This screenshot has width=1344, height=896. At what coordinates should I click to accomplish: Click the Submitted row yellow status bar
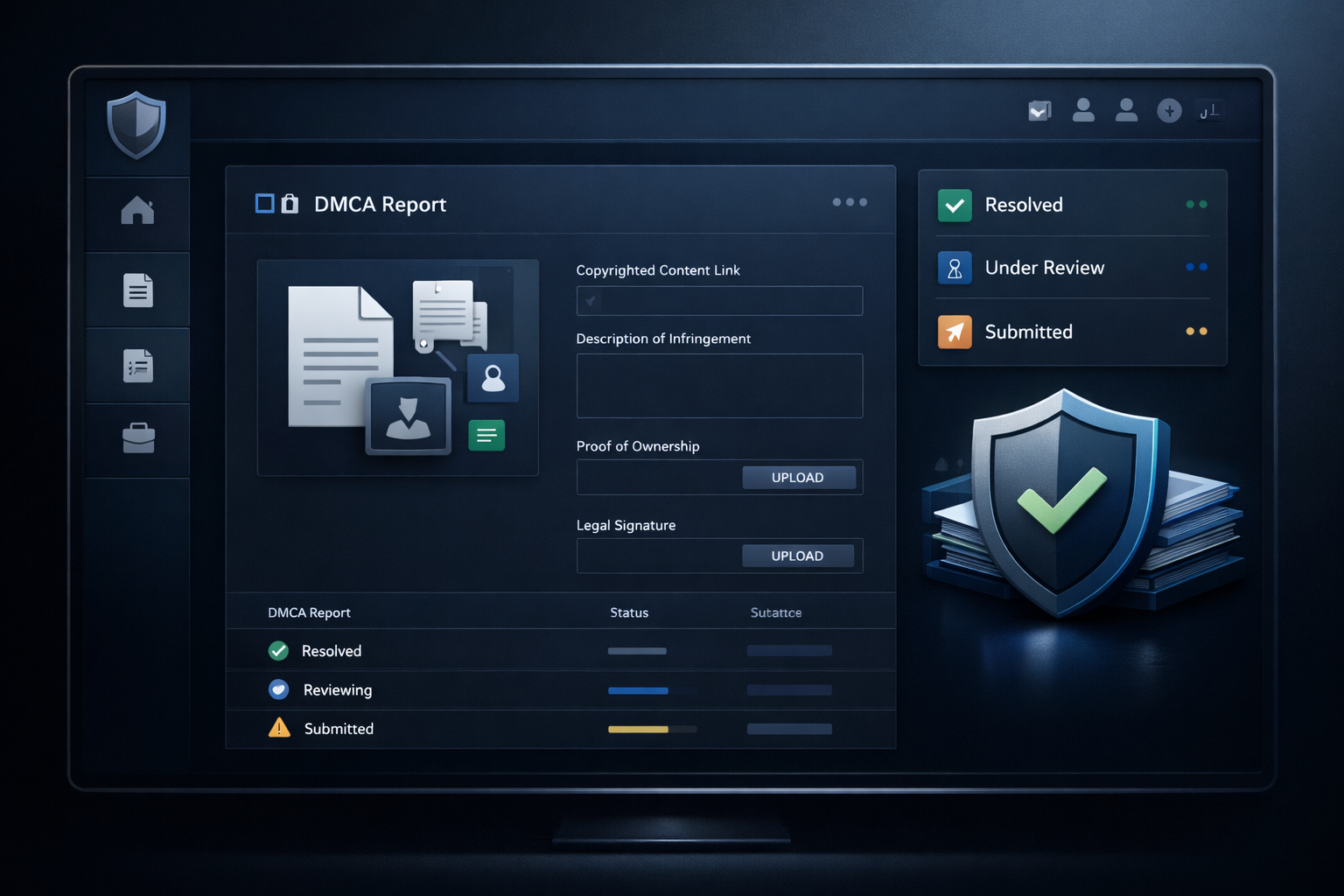coord(639,729)
